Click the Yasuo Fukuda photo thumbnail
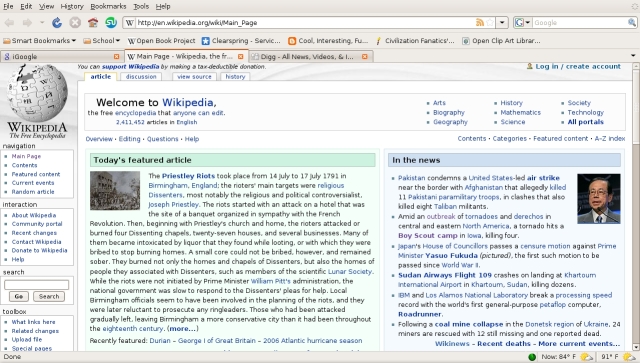This screenshot has height=363, width=640. (x=599, y=198)
